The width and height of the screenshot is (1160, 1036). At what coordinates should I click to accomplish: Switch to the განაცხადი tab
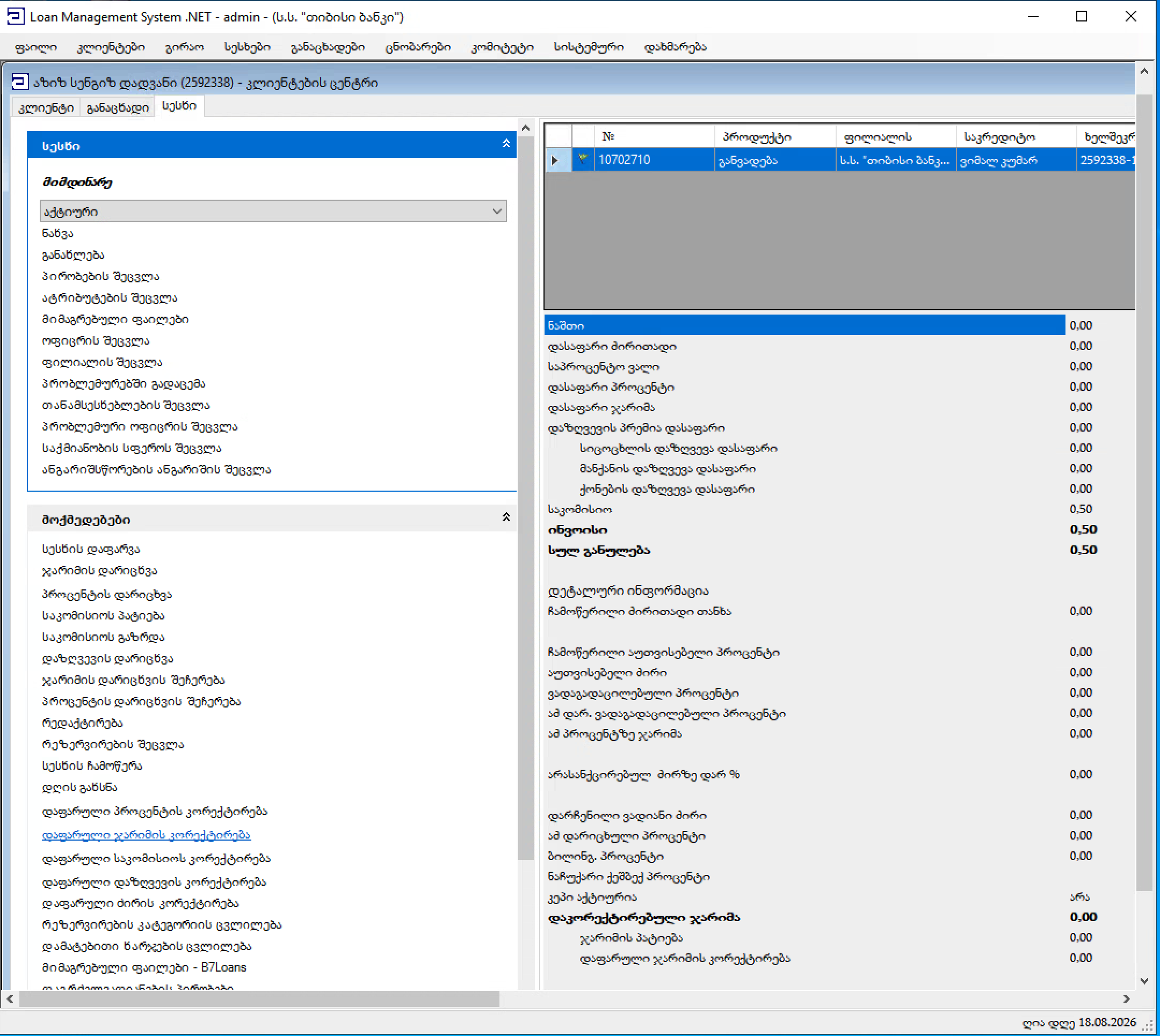(x=118, y=107)
